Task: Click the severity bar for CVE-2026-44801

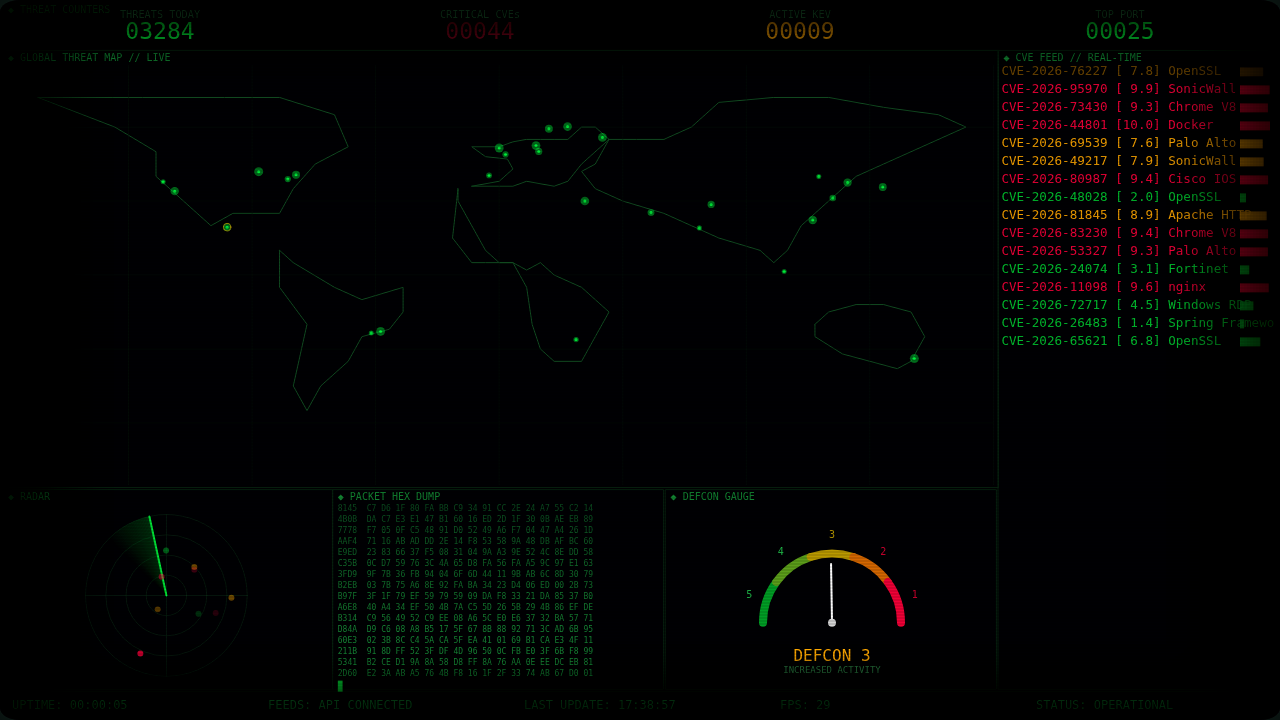Action: pos(1255,126)
